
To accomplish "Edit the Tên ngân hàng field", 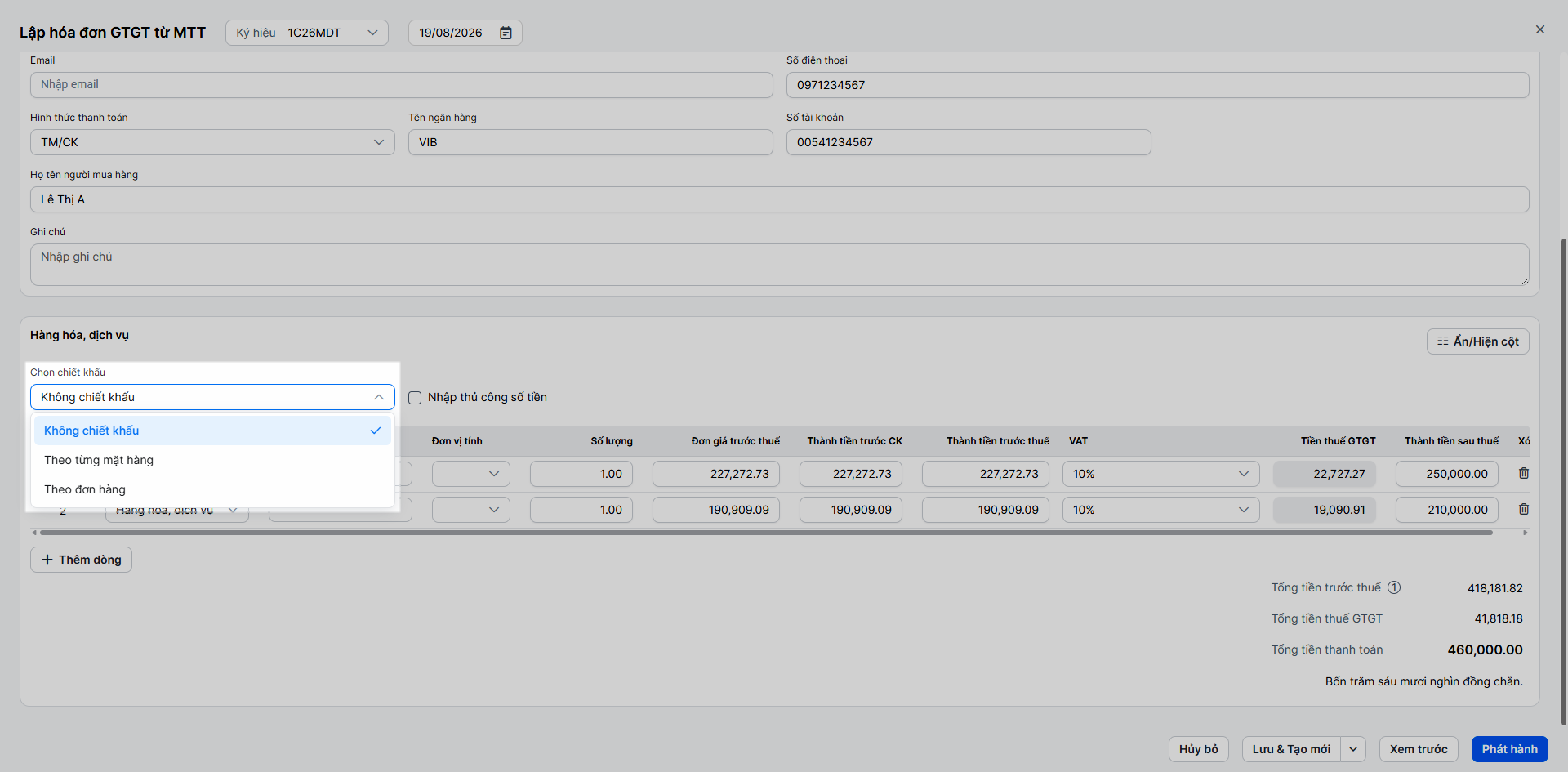I will [x=590, y=142].
